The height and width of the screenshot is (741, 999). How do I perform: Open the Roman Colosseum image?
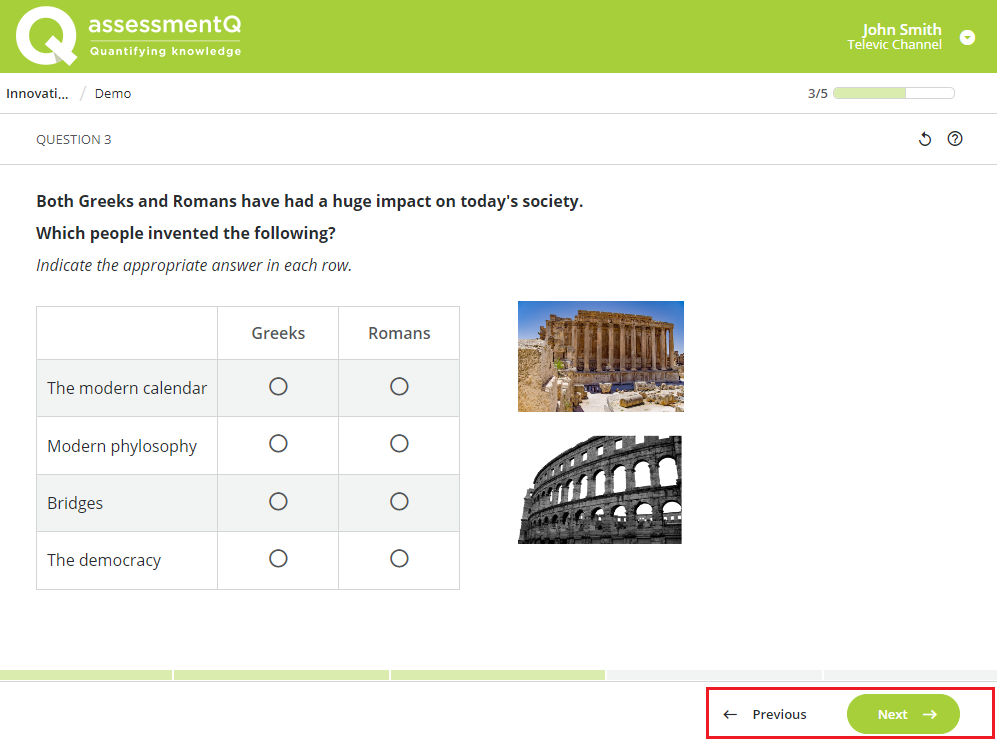(600, 489)
